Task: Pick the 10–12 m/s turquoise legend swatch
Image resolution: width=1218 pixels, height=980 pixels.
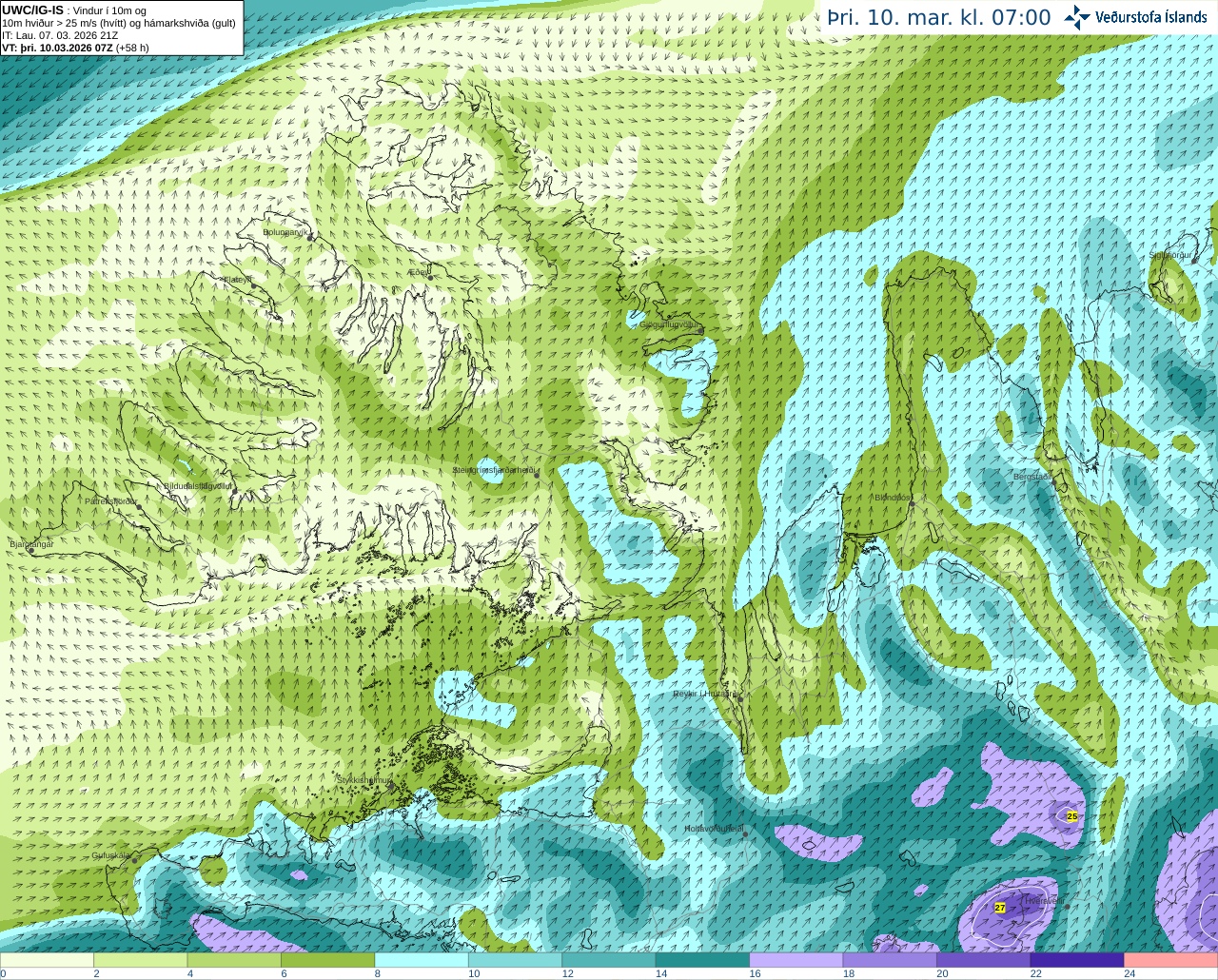Action: click(515, 960)
